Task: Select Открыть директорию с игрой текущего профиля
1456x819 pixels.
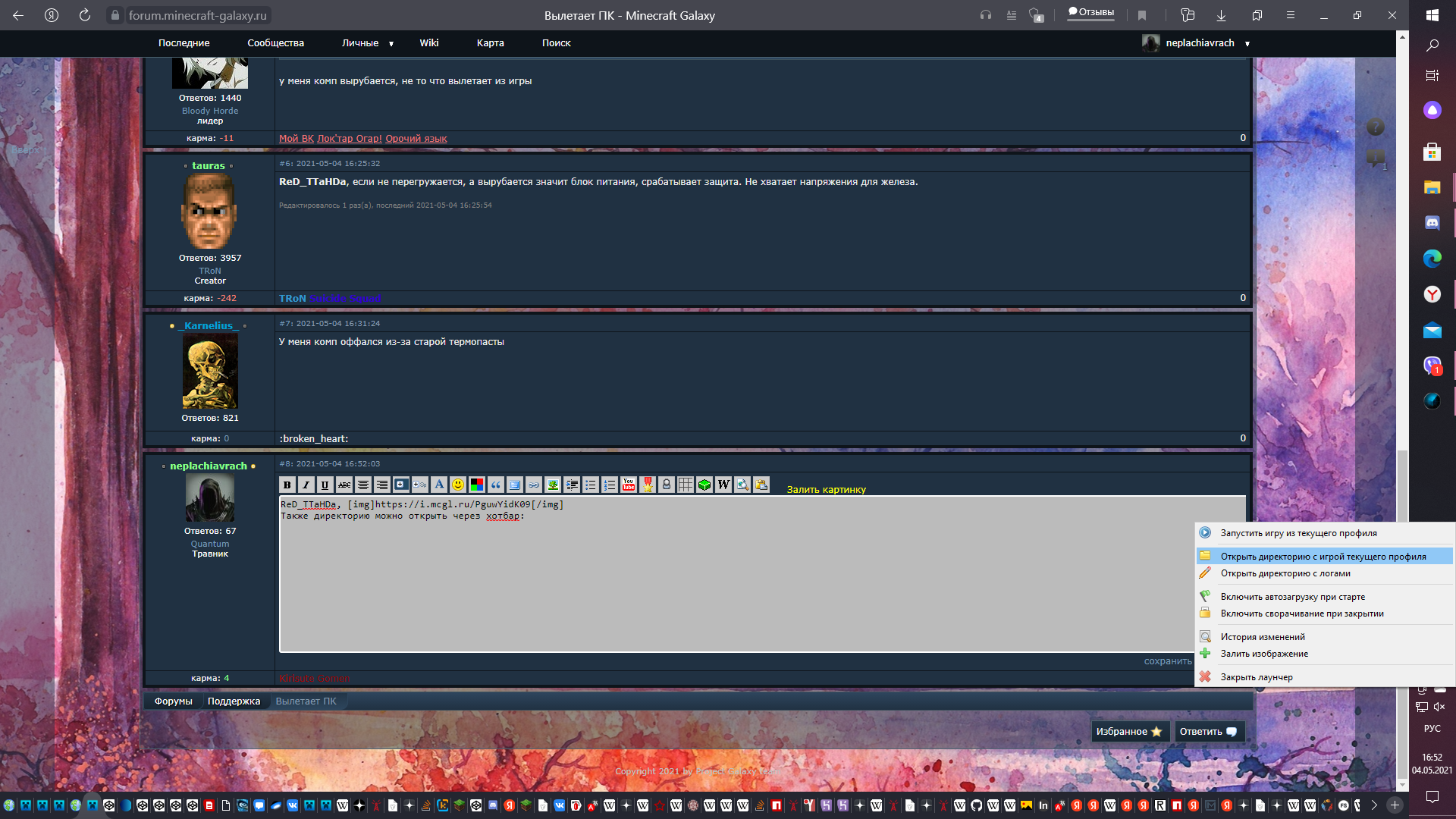Action: (1325, 557)
